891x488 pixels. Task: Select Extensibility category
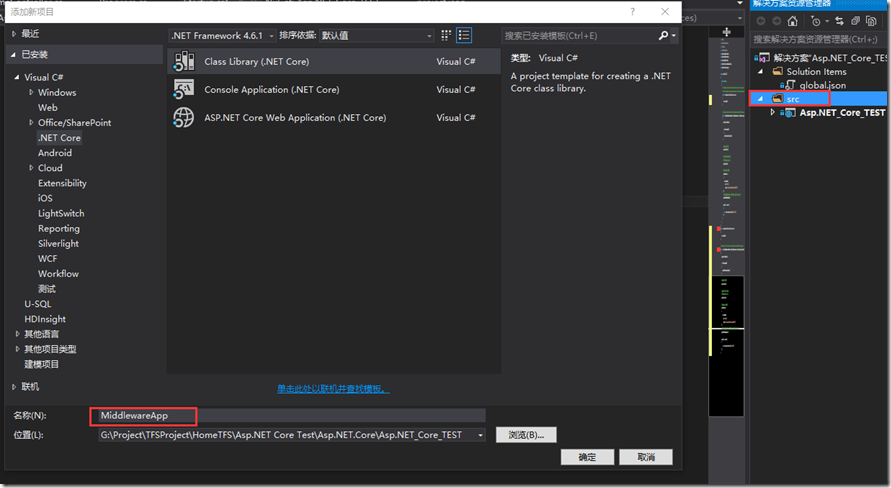tap(63, 183)
